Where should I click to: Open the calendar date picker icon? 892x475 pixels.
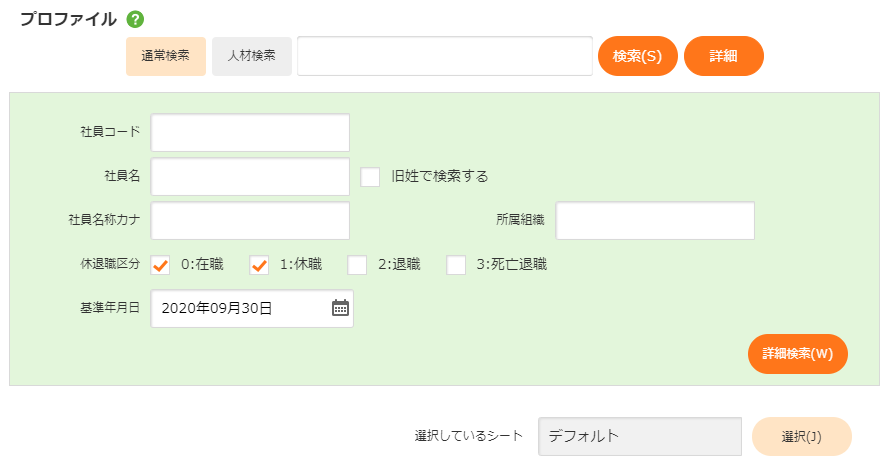point(340,308)
